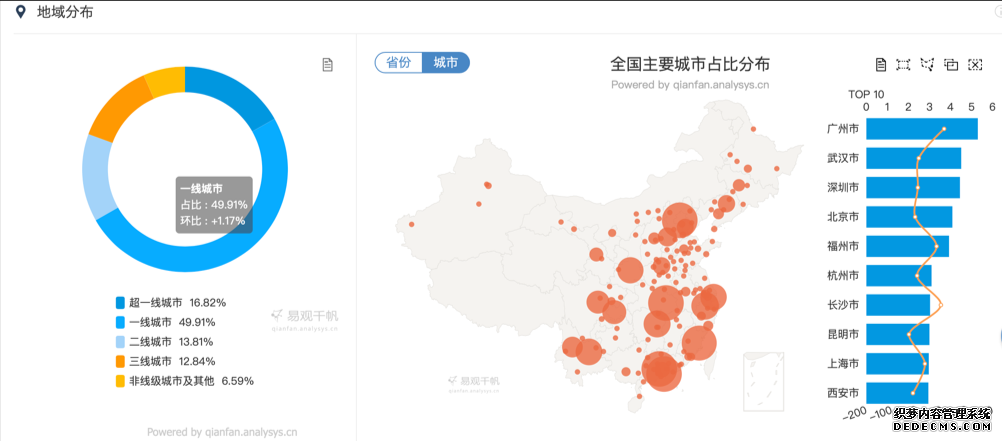Image resolution: width=1002 pixels, height=441 pixels.
Task: Toggle the 二线城市 legend item
Action: point(164,341)
